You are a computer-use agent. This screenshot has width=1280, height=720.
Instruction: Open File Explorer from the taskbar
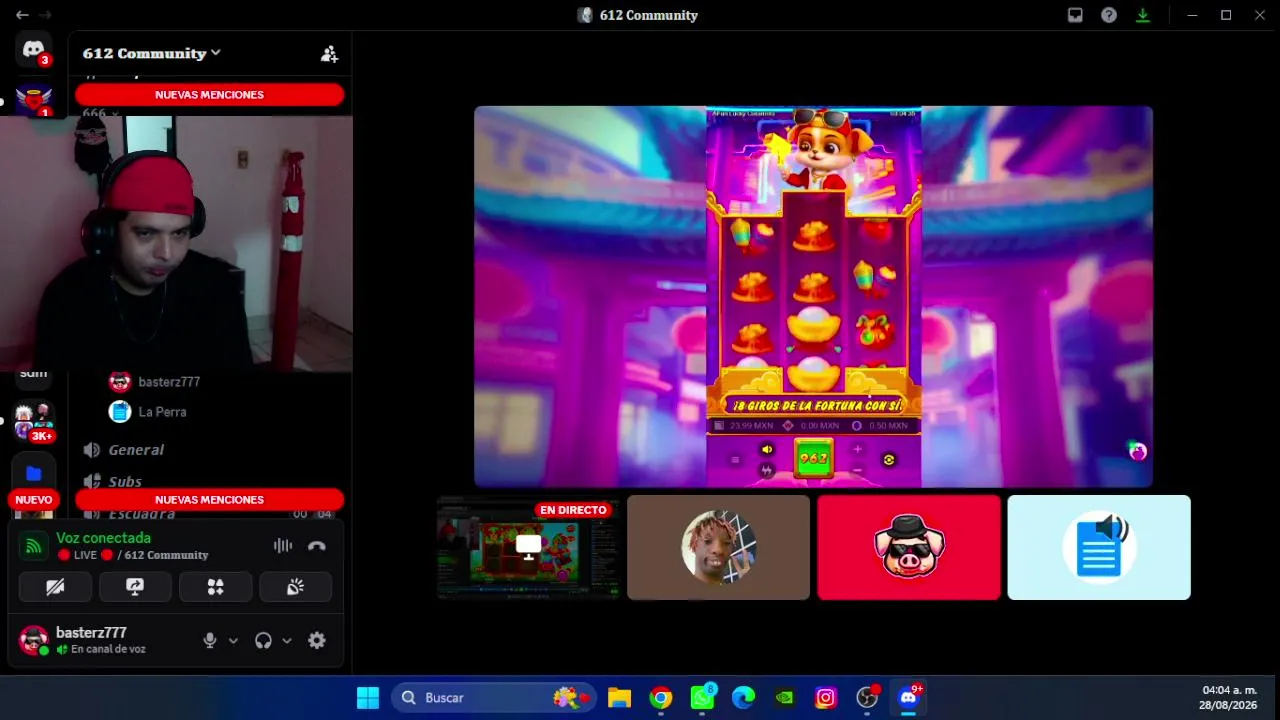(620, 698)
